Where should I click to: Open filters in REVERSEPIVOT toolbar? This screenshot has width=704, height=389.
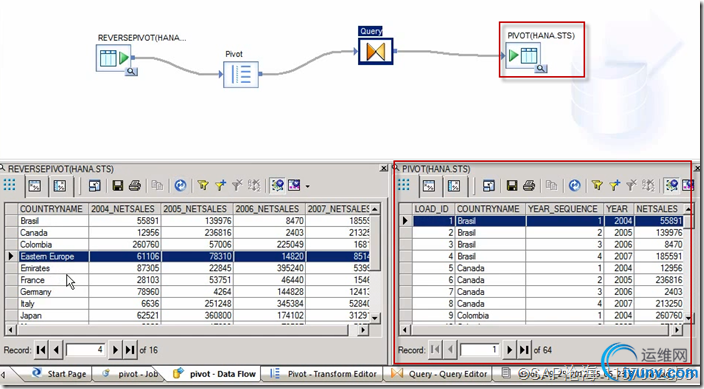tap(203, 186)
